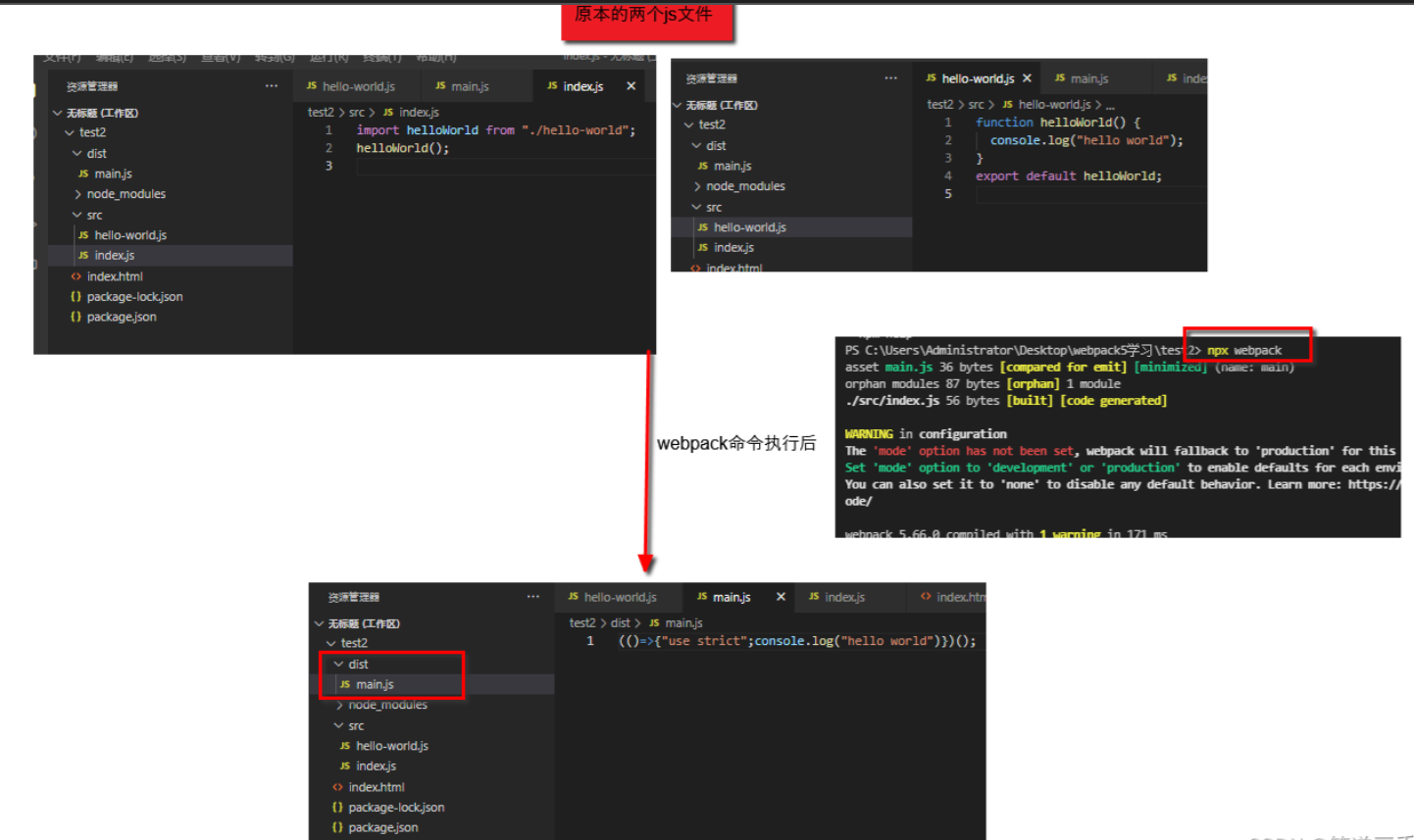The image size is (1414, 840).
Task: Expand node_modules folder in index.js editor window
Action: point(77,194)
